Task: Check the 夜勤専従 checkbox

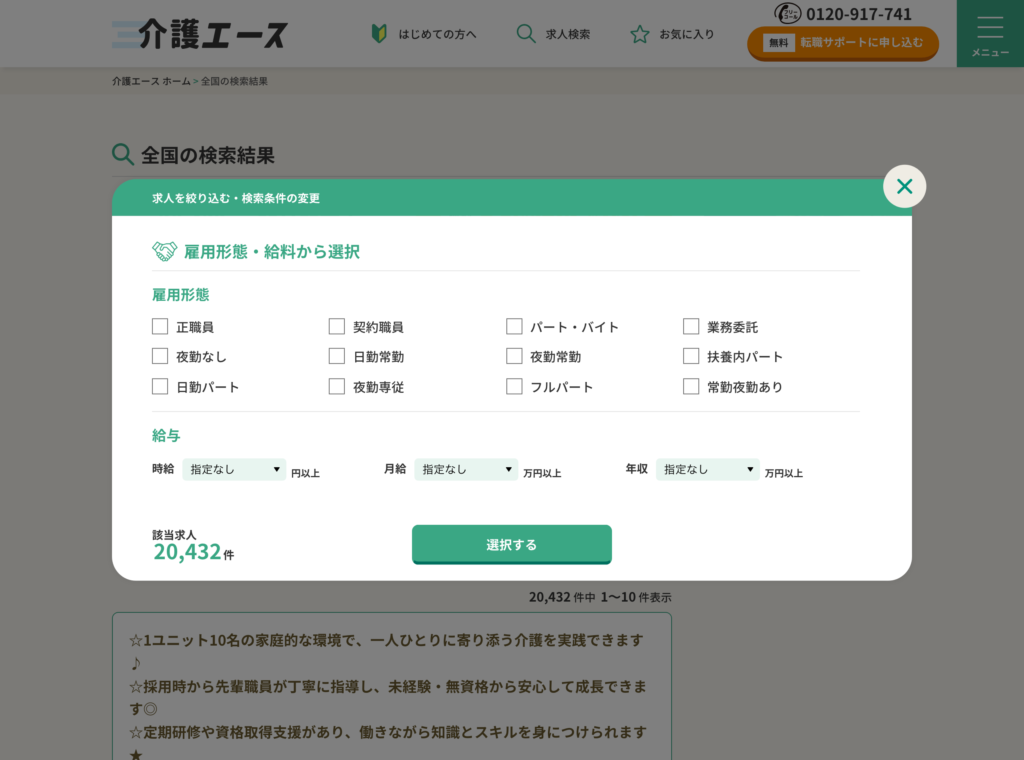Action: pos(336,387)
